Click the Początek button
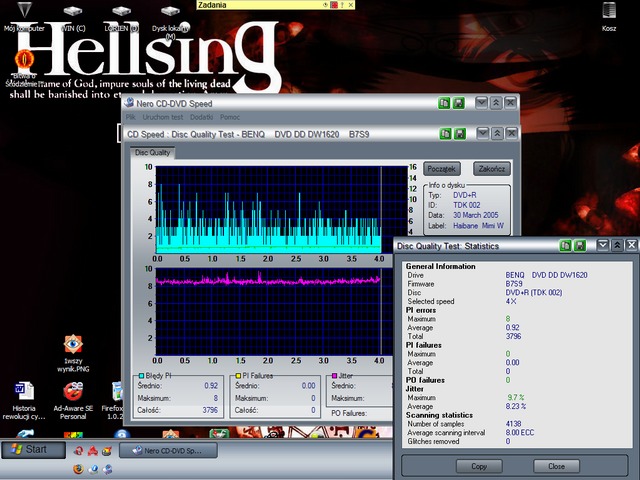Viewport: 640px width, 480px height. coord(442,169)
